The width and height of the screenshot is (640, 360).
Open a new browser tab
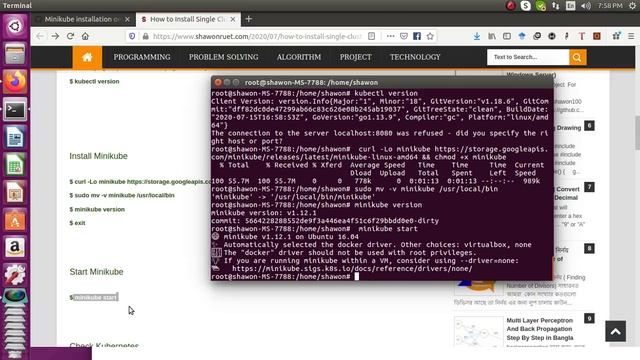[248, 19]
